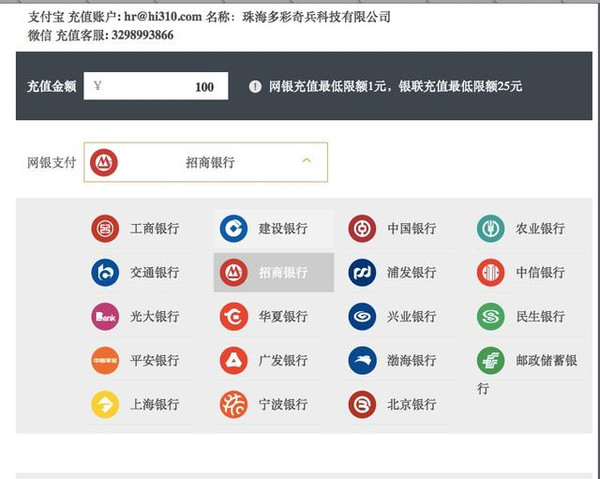Choose the 华夏银行 name label
Image resolution: width=600 pixels, height=479 pixels.
coord(283,317)
